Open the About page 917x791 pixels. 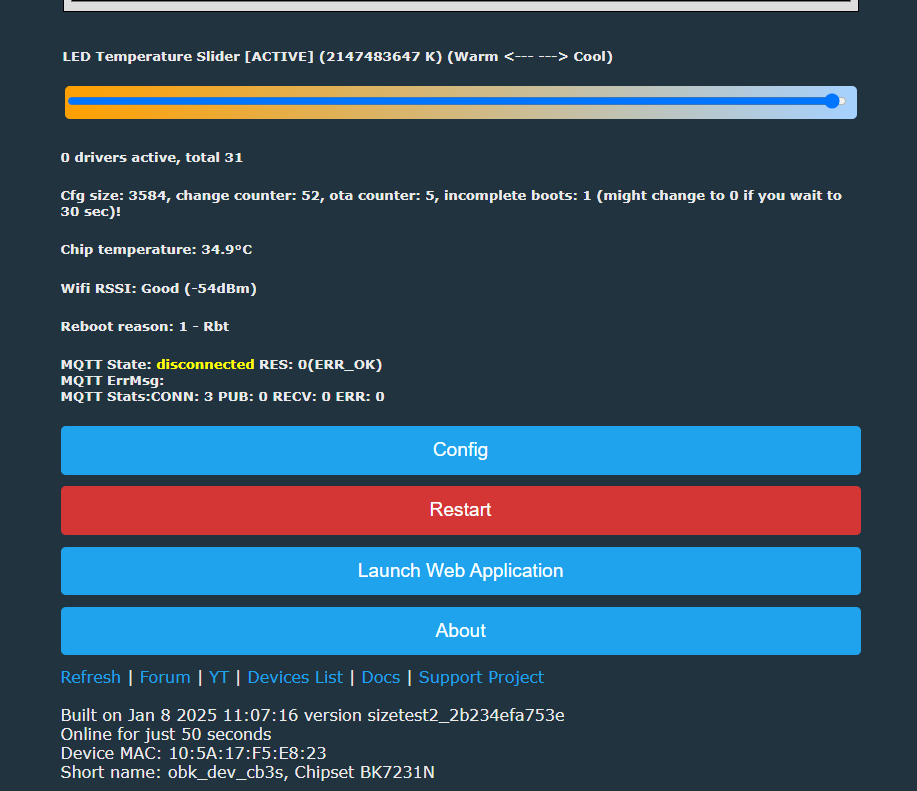coord(460,631)
